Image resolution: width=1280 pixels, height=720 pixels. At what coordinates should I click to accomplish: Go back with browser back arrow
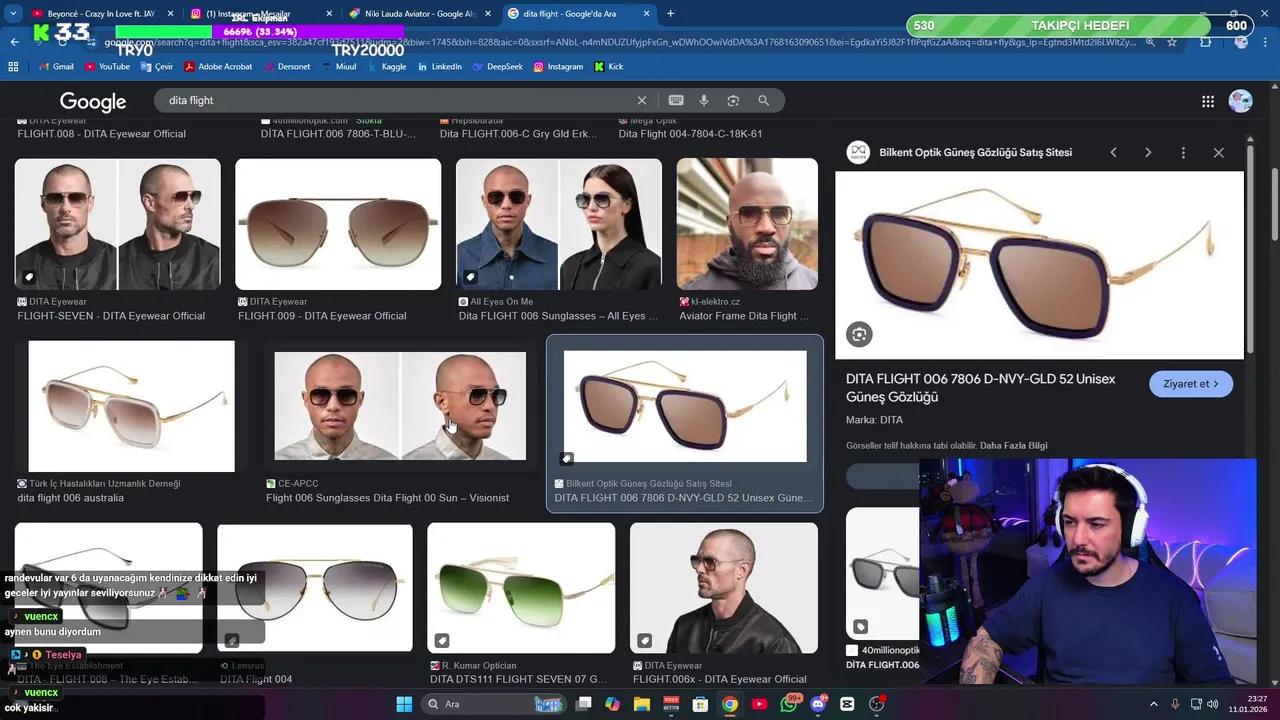point(14,42)
